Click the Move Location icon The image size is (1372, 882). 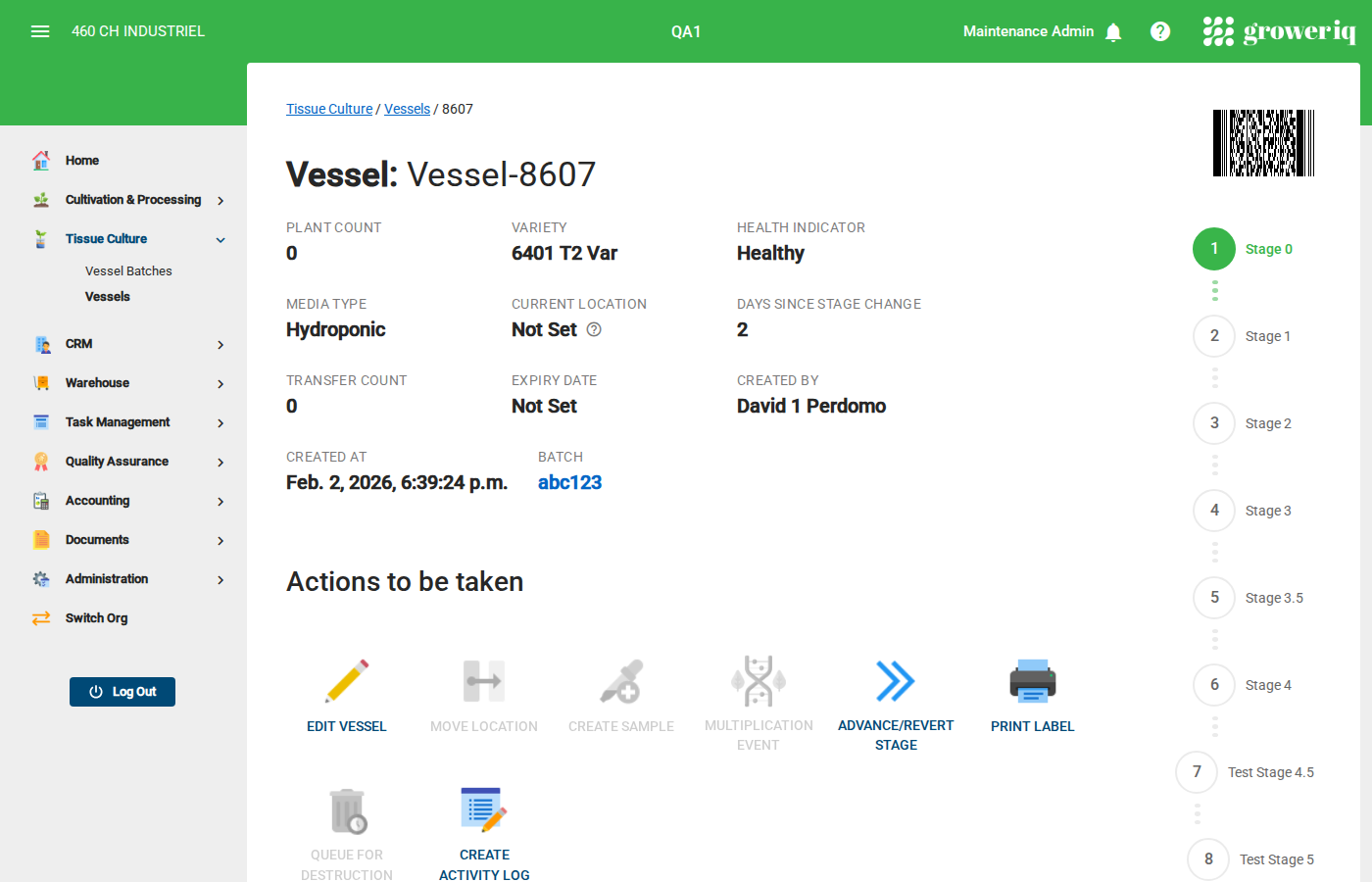tap(484, 680)
